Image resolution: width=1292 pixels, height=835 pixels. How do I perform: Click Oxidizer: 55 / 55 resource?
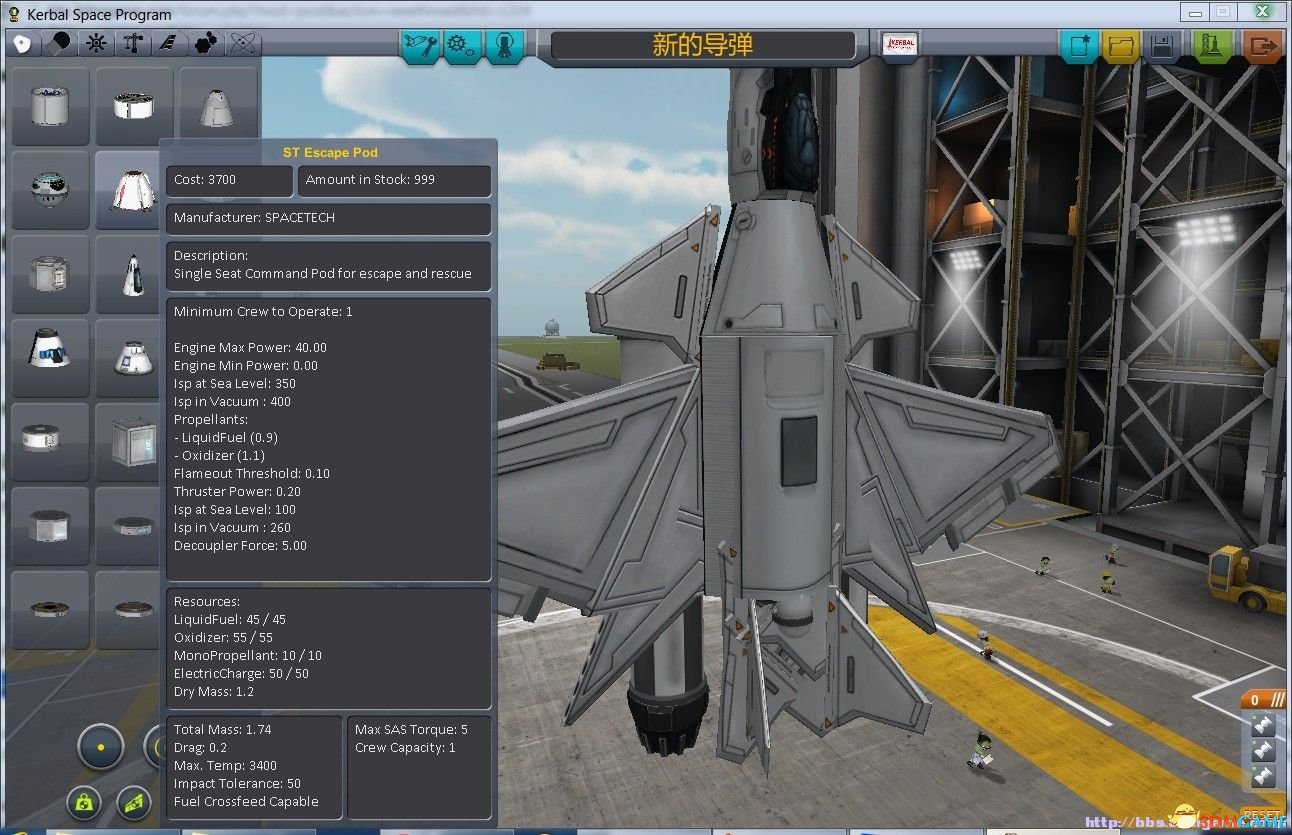pyautogui.click(x=223, y=637)
